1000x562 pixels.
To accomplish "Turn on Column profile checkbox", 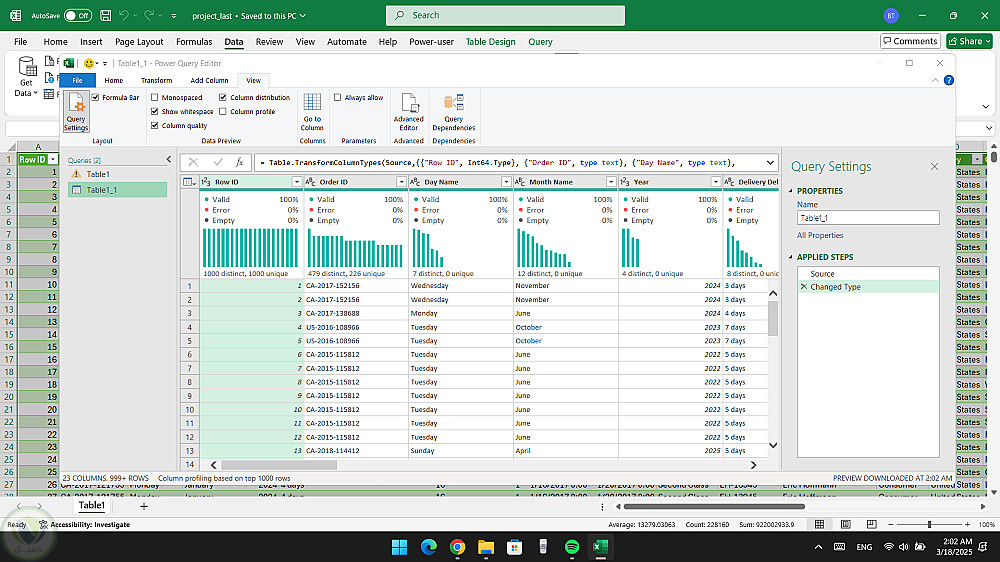I will coord(223,112).
